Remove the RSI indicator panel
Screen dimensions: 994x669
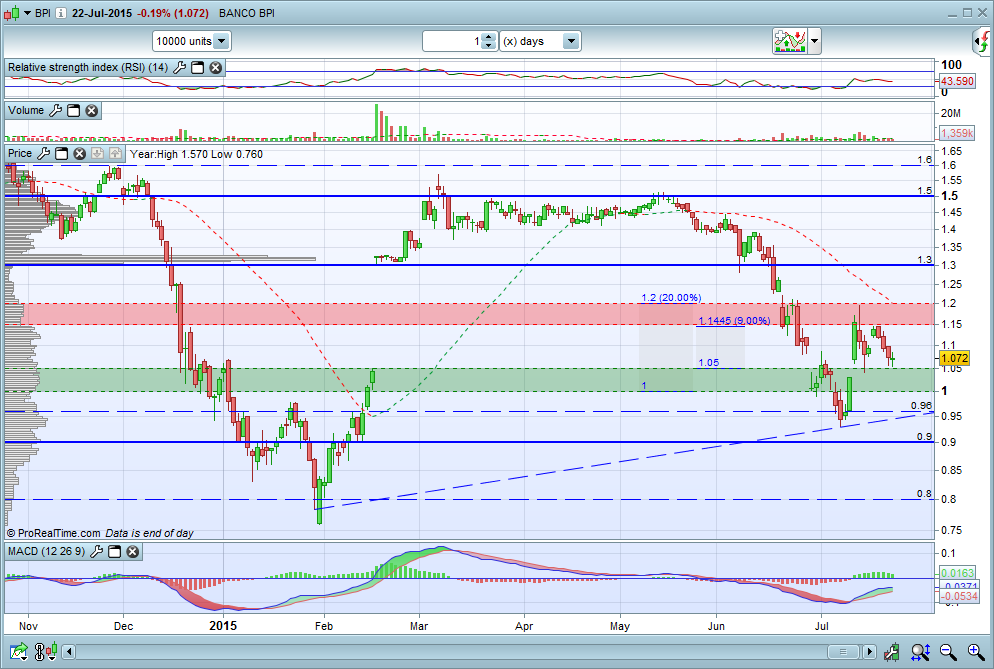[216, 67]
